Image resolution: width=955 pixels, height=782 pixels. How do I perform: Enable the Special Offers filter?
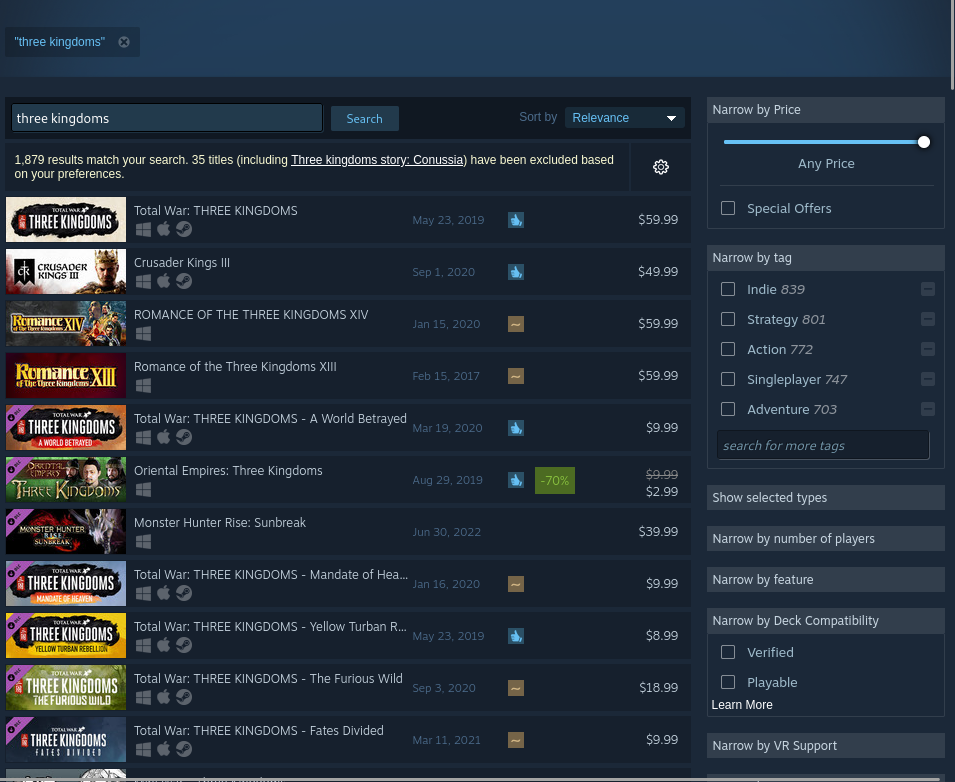[x=728, y=208]
